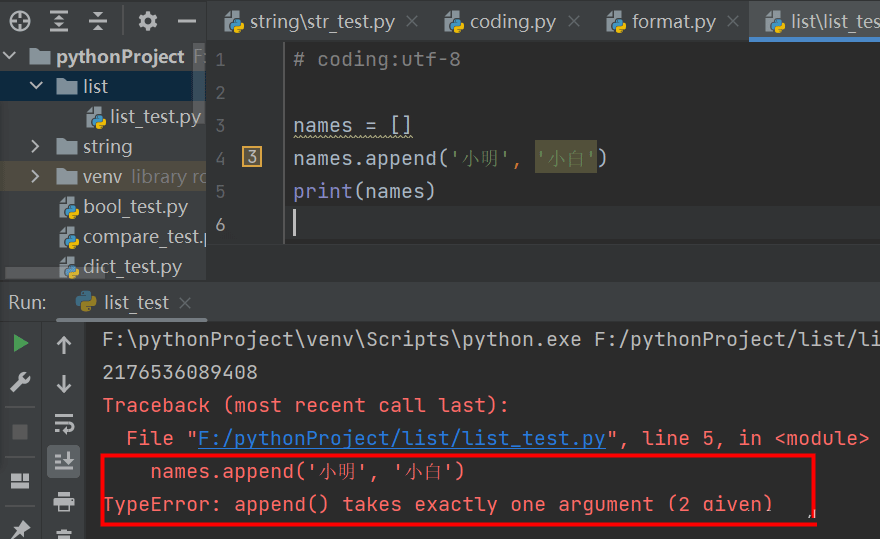This screenshot has width=880, height=539.
Task: Switch to format.py editor tab
Action: coord(673,21)
